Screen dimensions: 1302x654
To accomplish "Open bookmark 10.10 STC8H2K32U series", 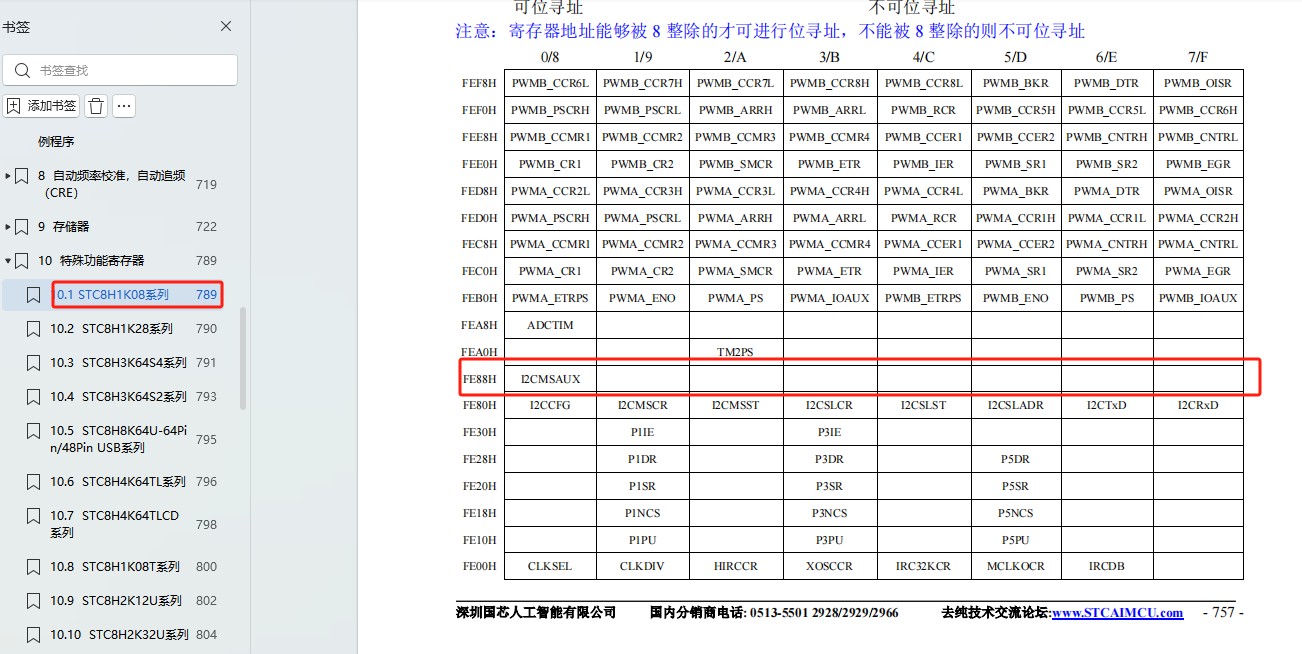I will click(x=120, y=634).
